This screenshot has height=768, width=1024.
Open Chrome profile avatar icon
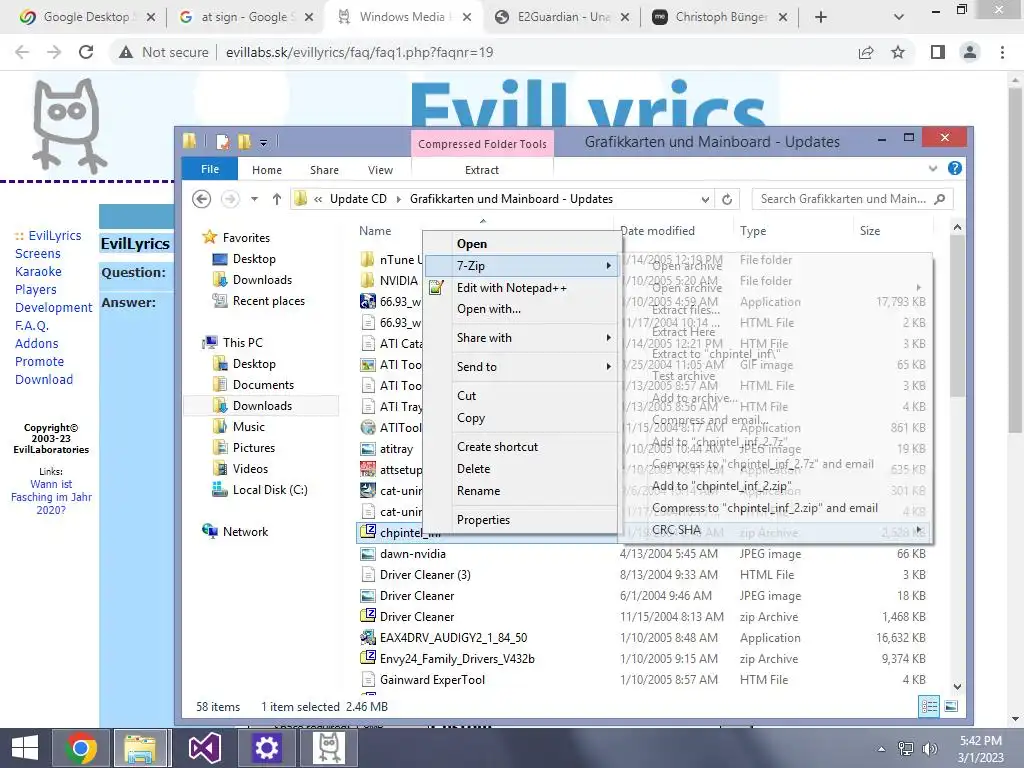(970, 52)
